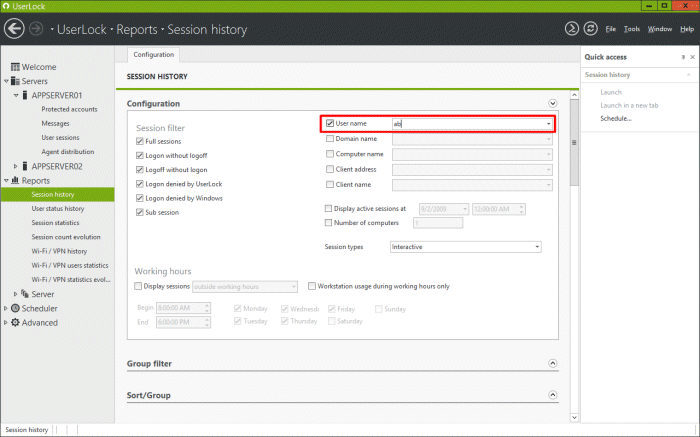The width and height of the screenshot is (700, 437).
Task: Click the PowerShell console icon in header
Action: click(571, 29)
